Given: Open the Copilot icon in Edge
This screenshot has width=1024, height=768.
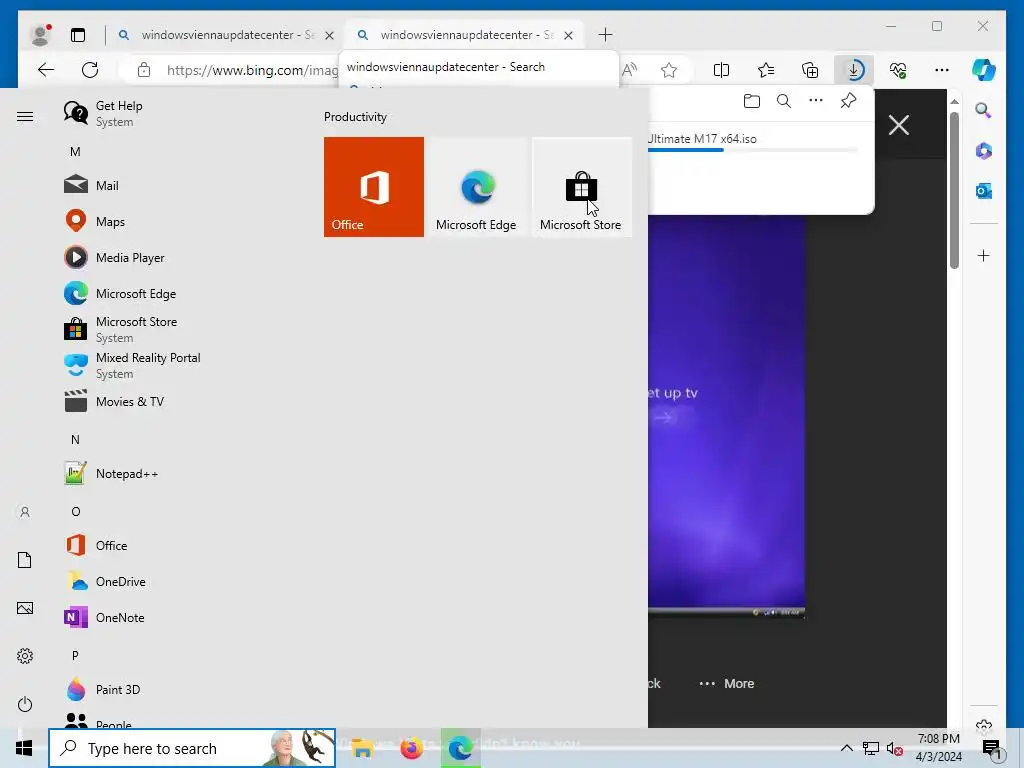Looking at the screenshot, I should (x=984, y=70).
